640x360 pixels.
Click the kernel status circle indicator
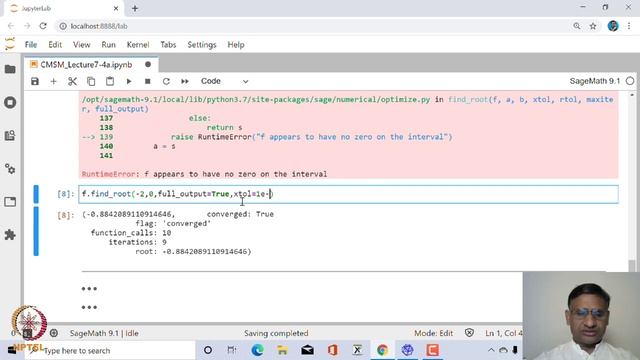(x=630, y=81)
